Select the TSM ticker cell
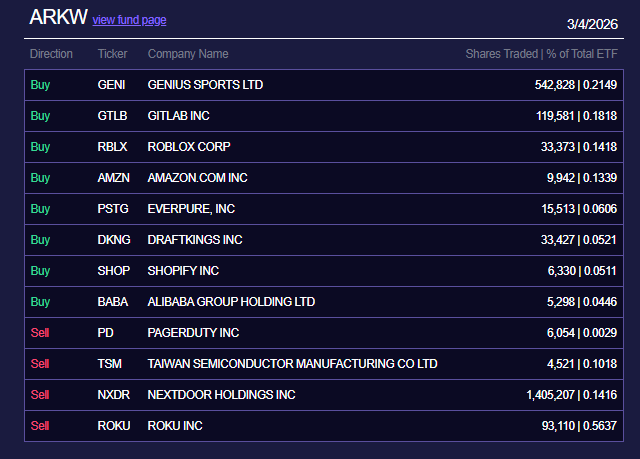The width and height of the screenshot is (640, 459). [109, 364]
